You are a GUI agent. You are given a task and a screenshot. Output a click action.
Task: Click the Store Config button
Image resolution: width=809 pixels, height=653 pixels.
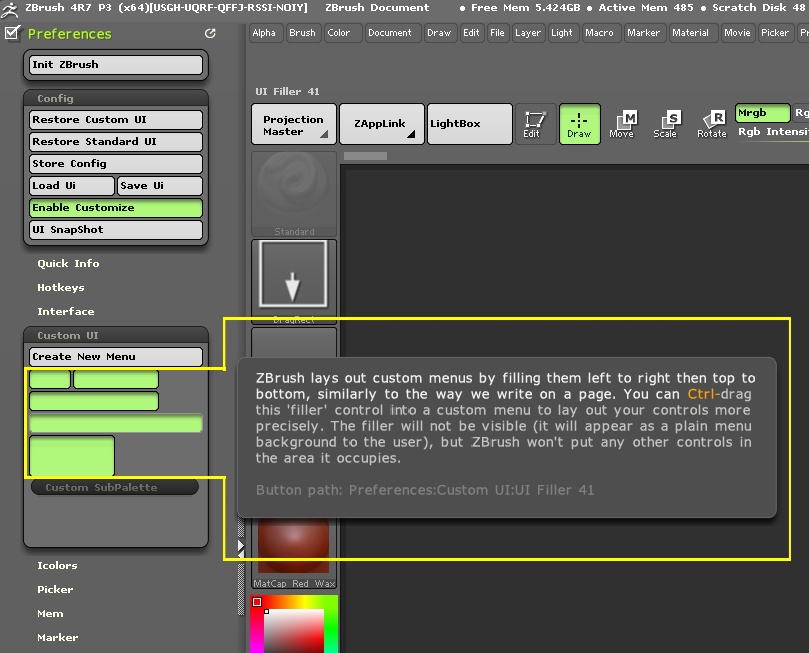(116, 164)
